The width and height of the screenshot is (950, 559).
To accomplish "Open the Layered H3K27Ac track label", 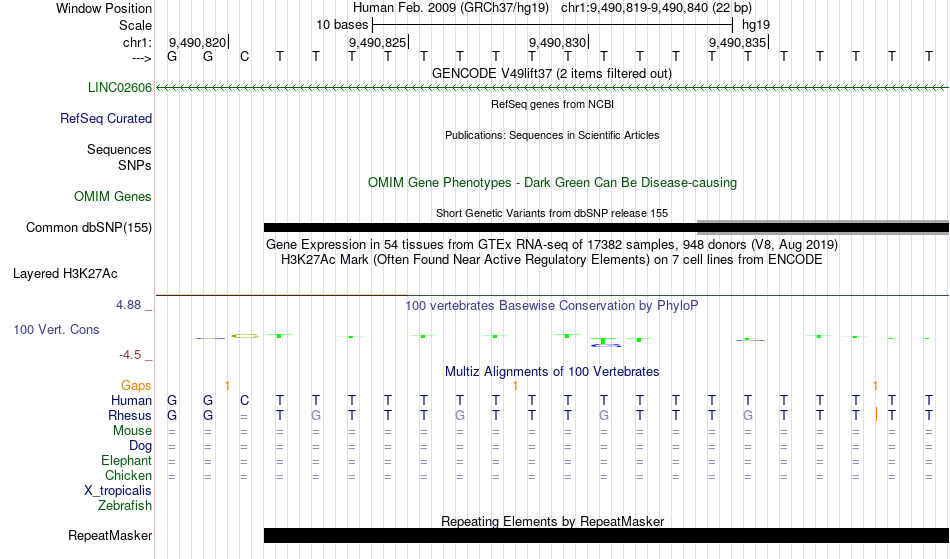I will pos(65,274).
